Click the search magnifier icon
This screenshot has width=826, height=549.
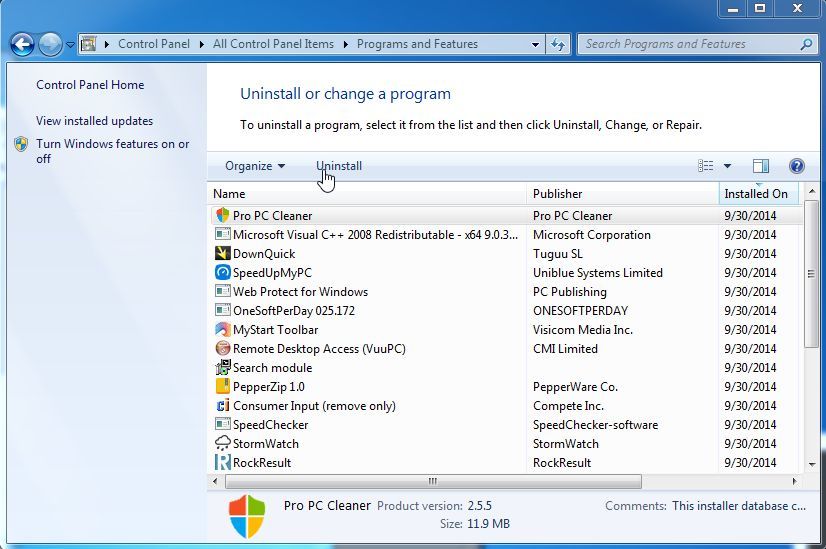[806, 44]
